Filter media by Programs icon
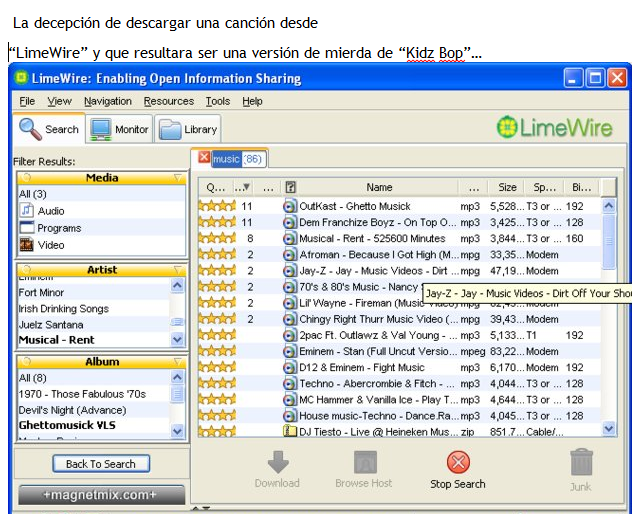Screen dimensions: 632x514 (x=27, y=227)
